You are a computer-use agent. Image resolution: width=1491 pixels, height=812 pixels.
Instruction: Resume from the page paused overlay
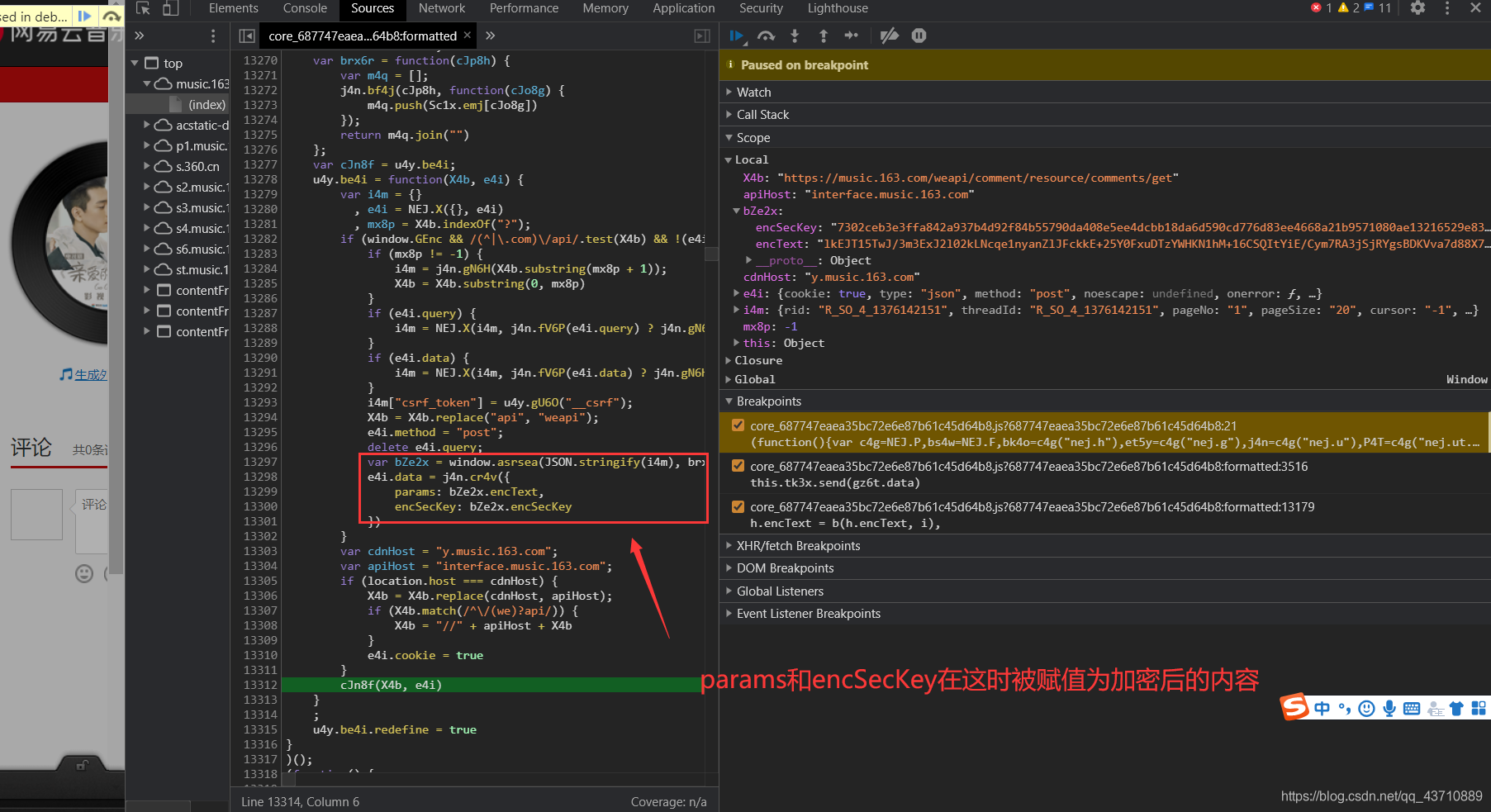click(x=84, y=16)
